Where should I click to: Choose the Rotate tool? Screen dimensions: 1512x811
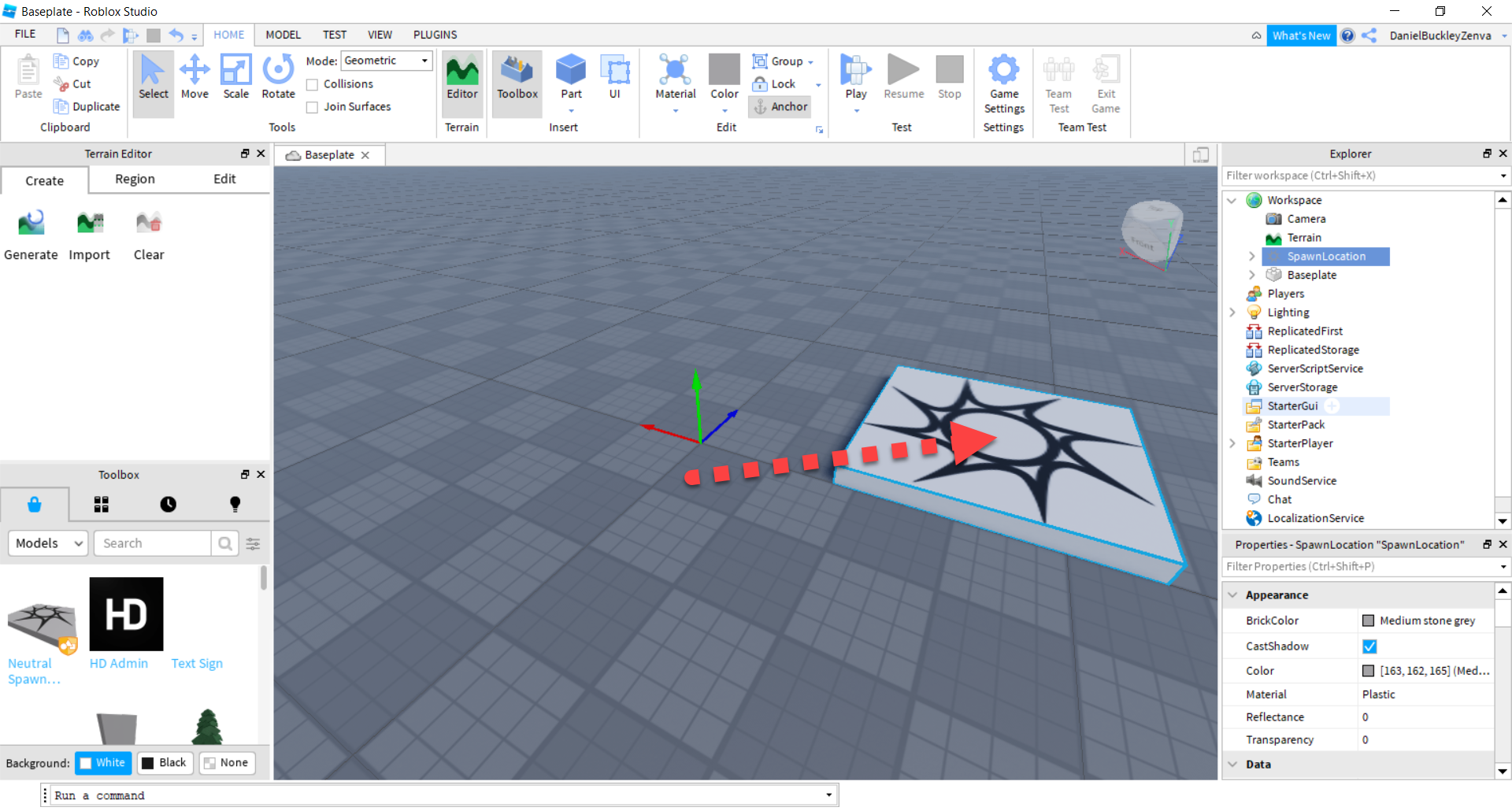click(x=278, y=77)
